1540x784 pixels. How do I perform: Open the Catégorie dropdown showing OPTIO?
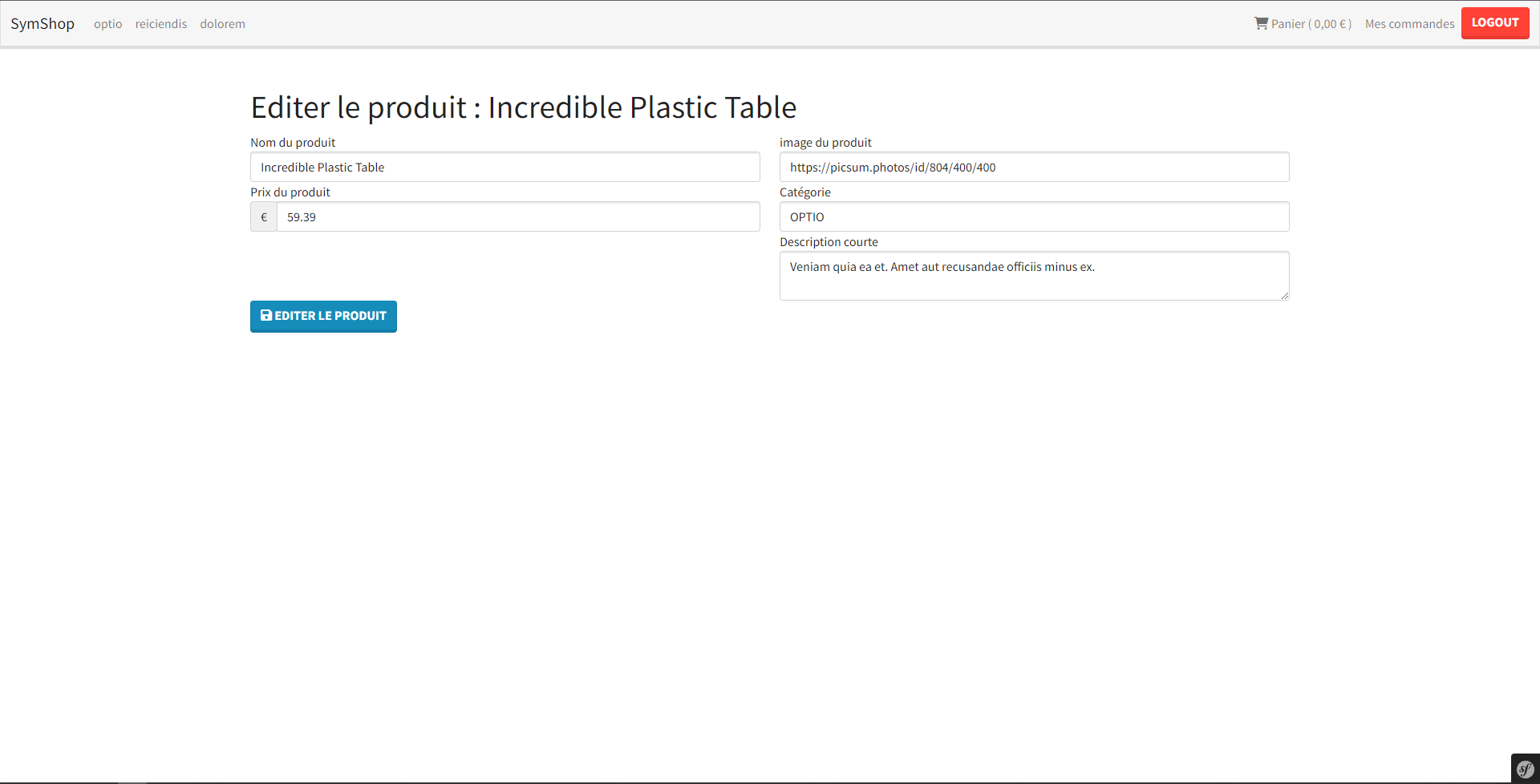point(1034,217)
